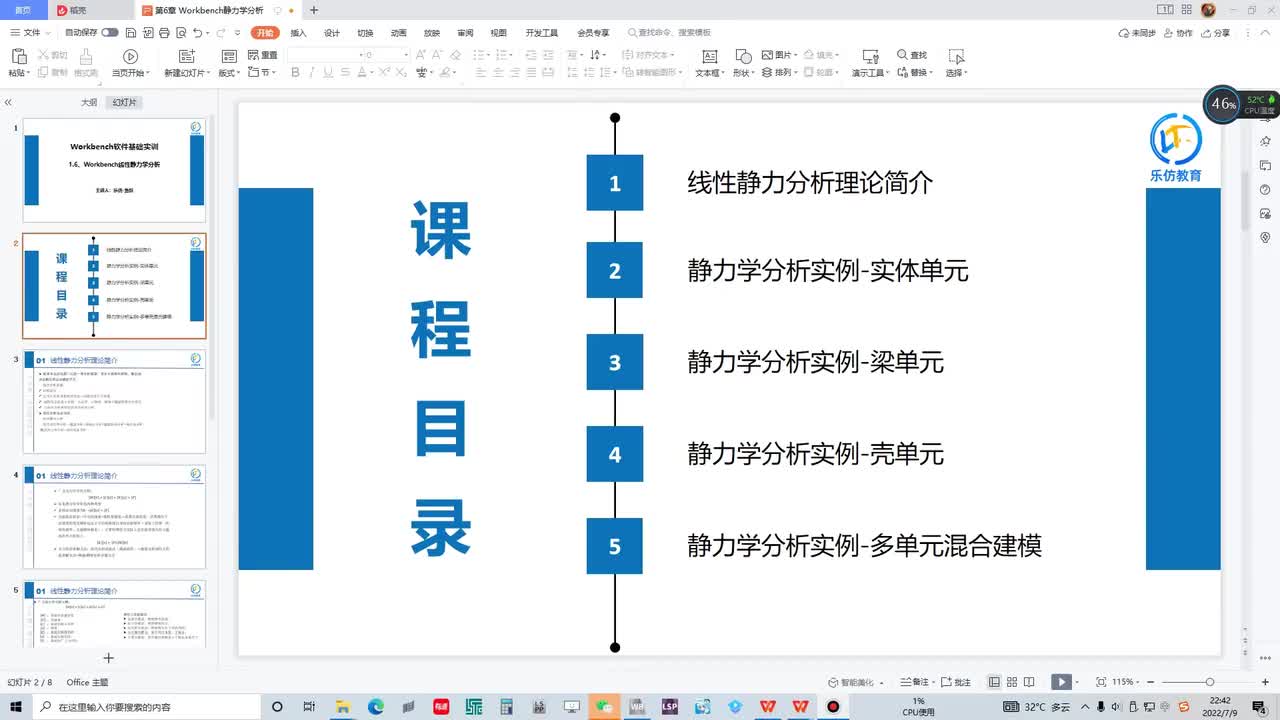The width and height of the screenshot is (1280, 720).
Task: Click the Find (查找) button
Action: coord(912,55)
